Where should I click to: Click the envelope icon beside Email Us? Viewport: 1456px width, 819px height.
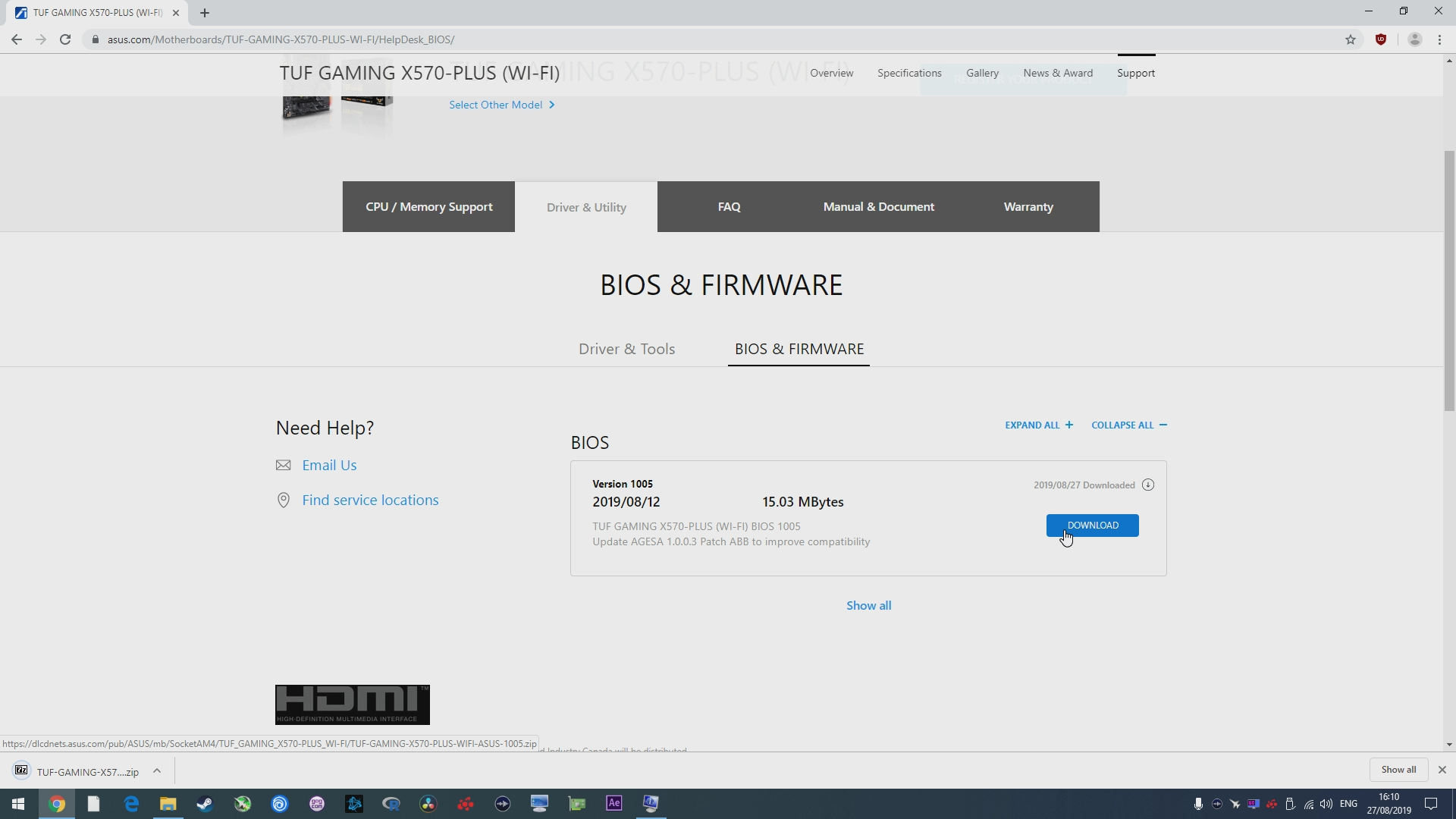[x=283, y=465]
